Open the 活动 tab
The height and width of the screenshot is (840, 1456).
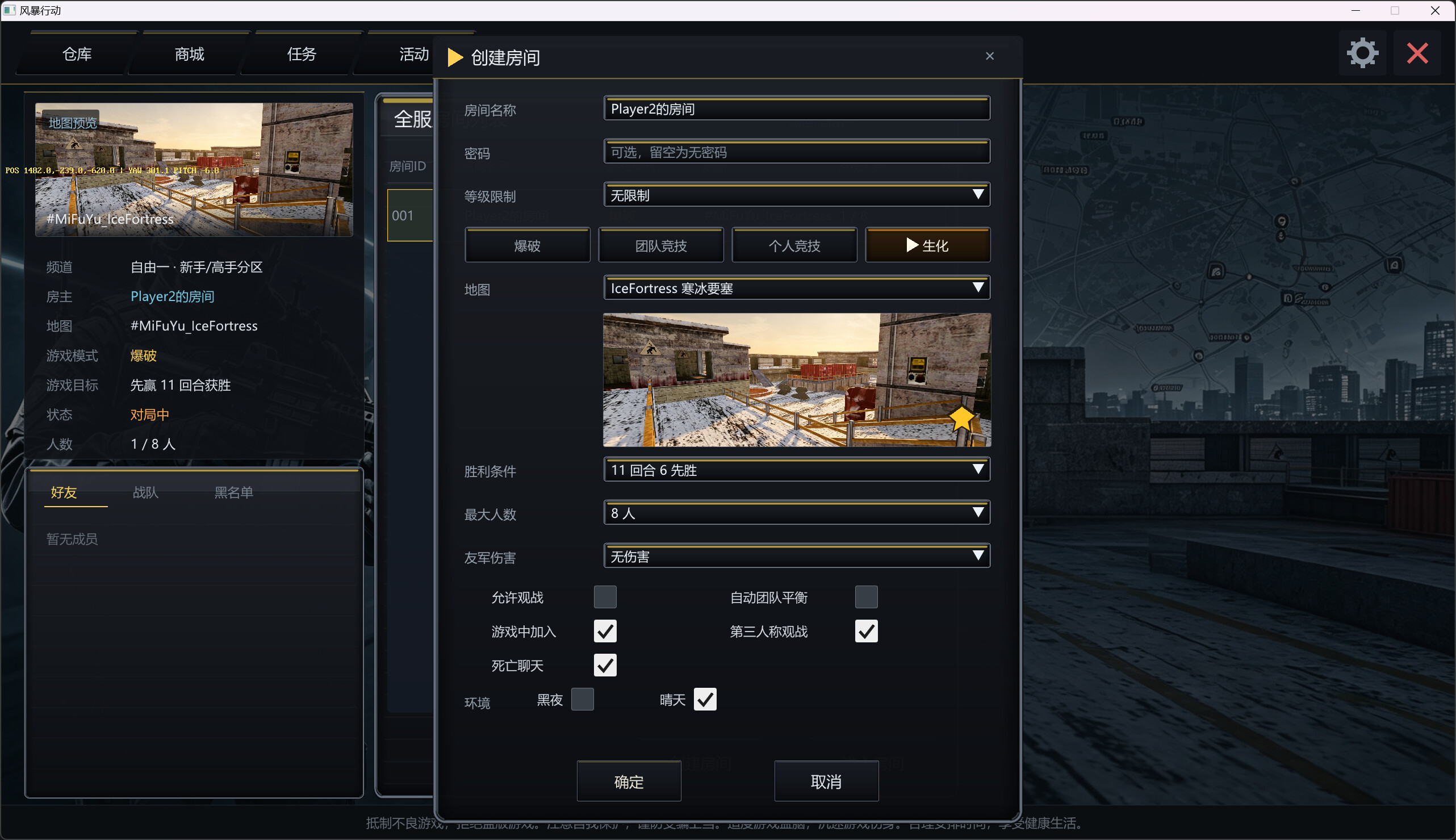[x=413, y=53]
